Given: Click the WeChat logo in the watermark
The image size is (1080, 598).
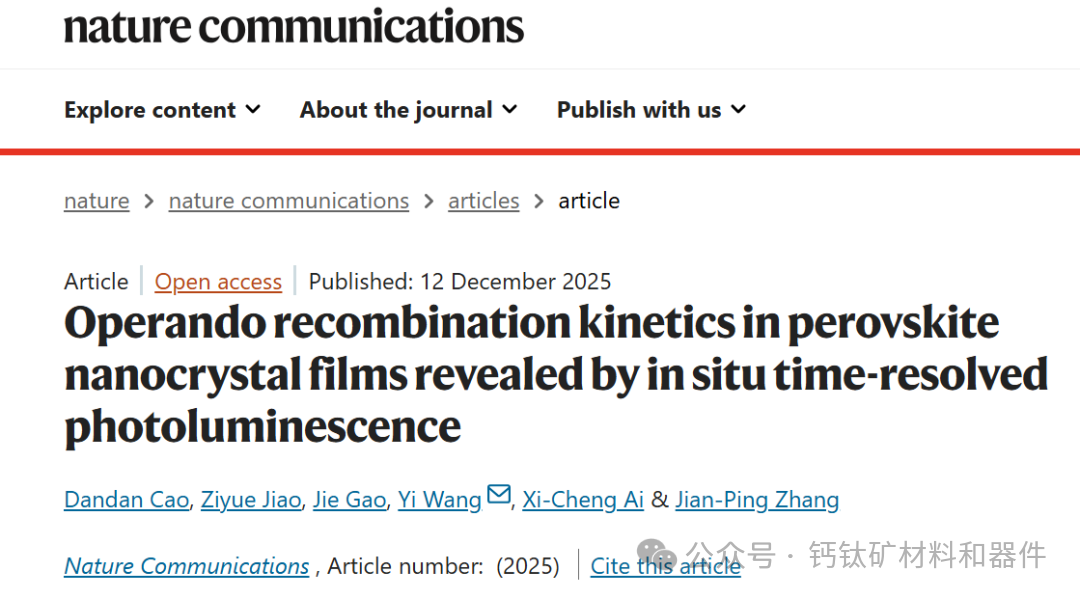Looking at the screenshot, I should coord(658,554).
